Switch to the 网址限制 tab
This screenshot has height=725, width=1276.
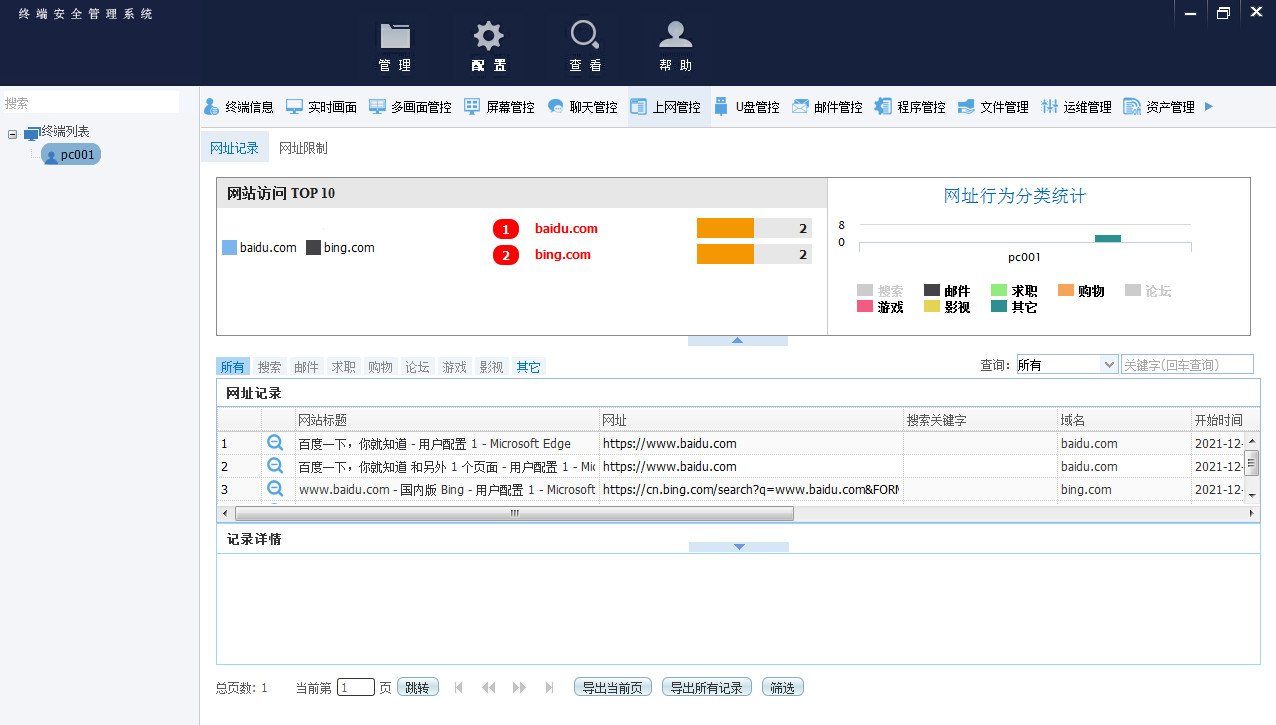303,148
